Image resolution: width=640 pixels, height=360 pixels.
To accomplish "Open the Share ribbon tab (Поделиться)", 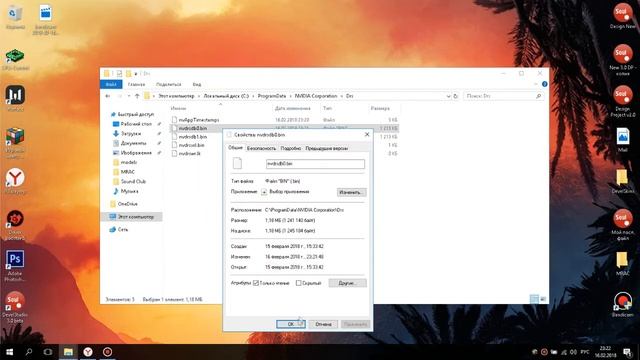I will 169,84.
